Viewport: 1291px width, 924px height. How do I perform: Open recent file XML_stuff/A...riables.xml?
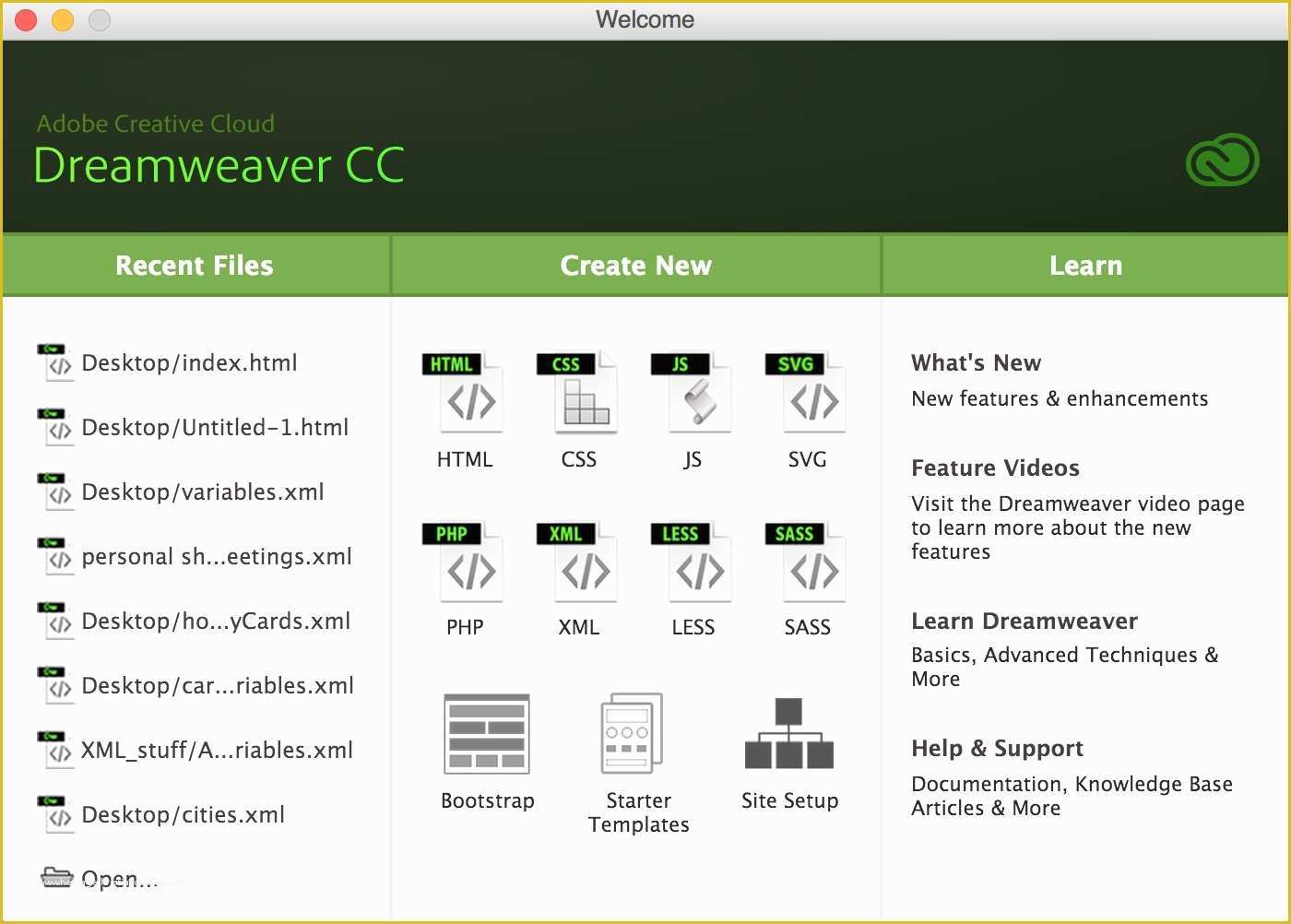217,751
